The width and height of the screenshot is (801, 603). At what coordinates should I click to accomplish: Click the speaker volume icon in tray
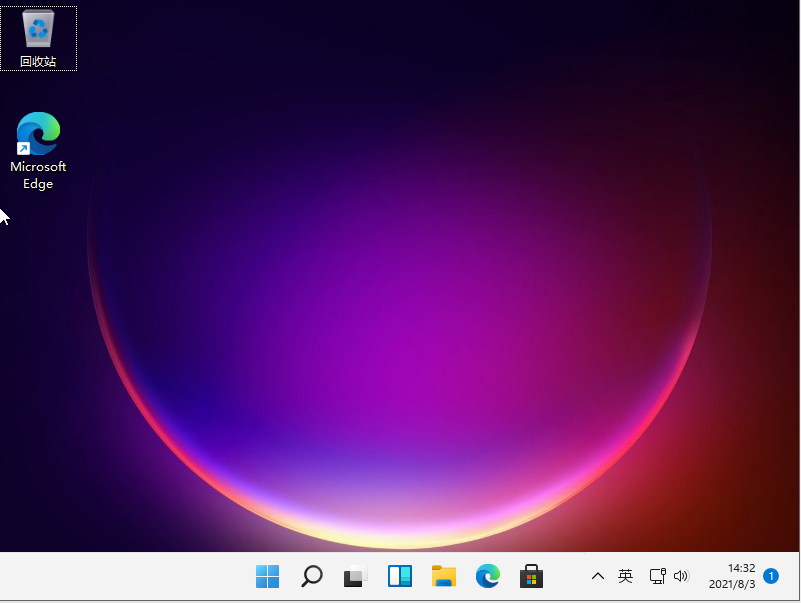(x=682, y=576)
